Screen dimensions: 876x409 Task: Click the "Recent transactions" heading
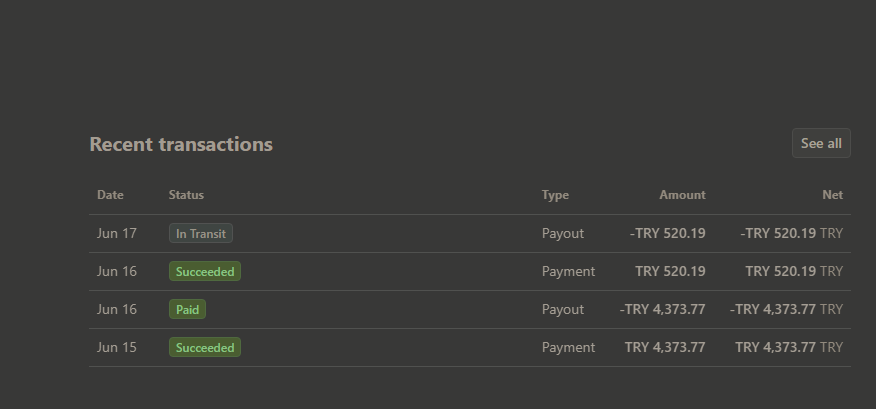click(x=181, y=144)
